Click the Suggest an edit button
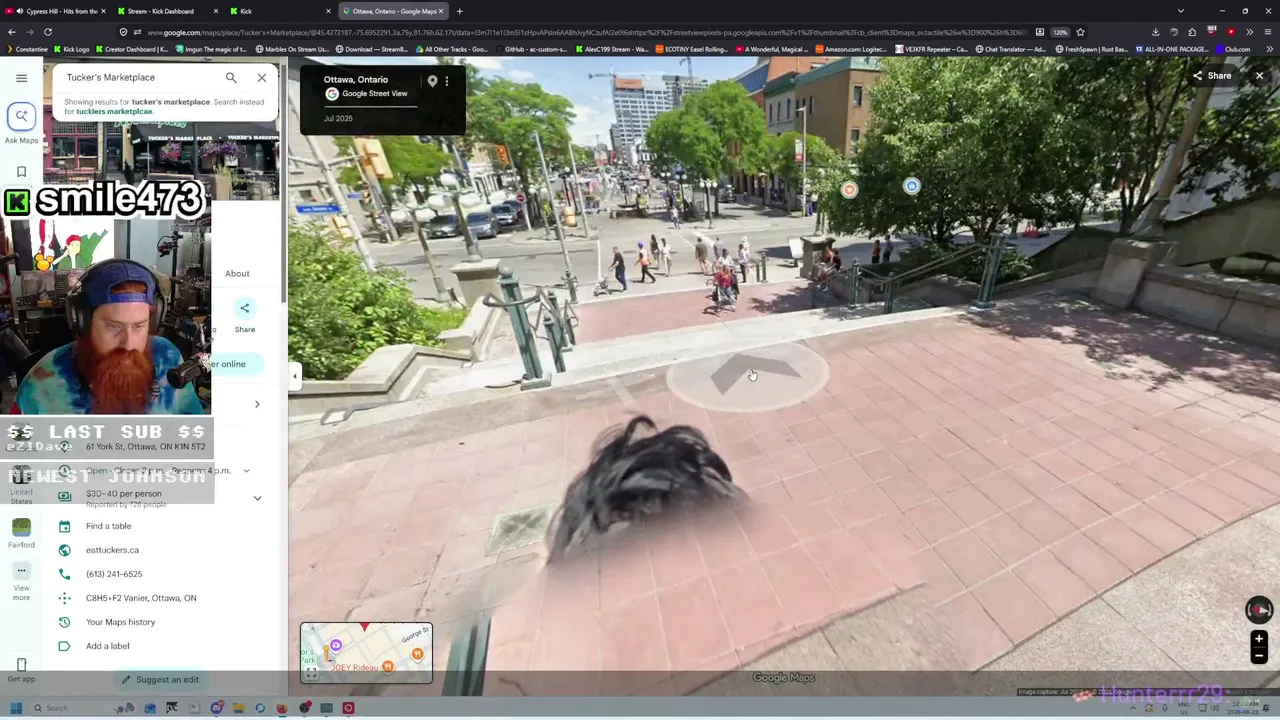Image resolution: width=1280 pixels, height=720 pixels. 160,680
